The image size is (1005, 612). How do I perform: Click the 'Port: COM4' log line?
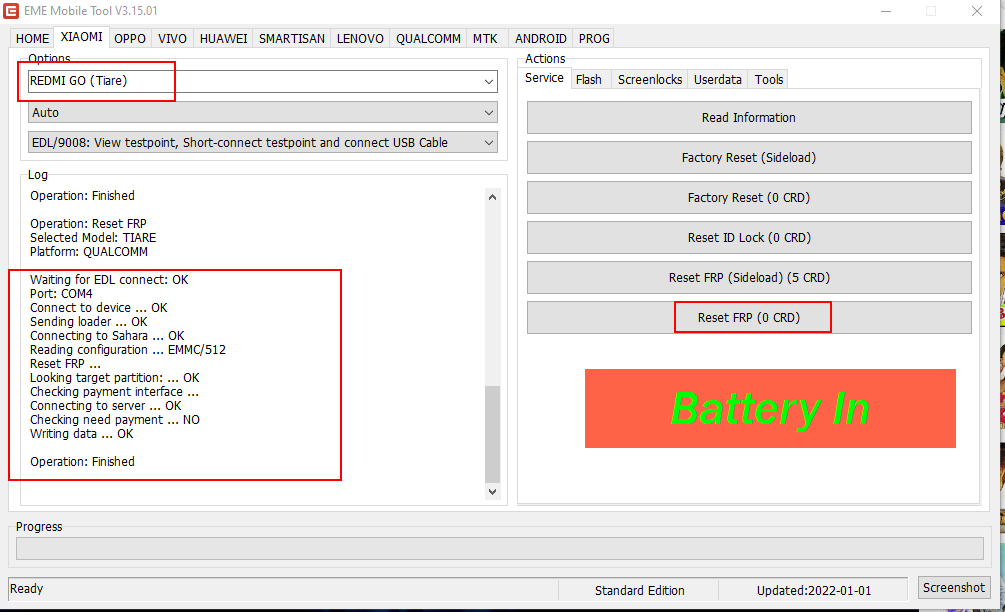point(61,294)
